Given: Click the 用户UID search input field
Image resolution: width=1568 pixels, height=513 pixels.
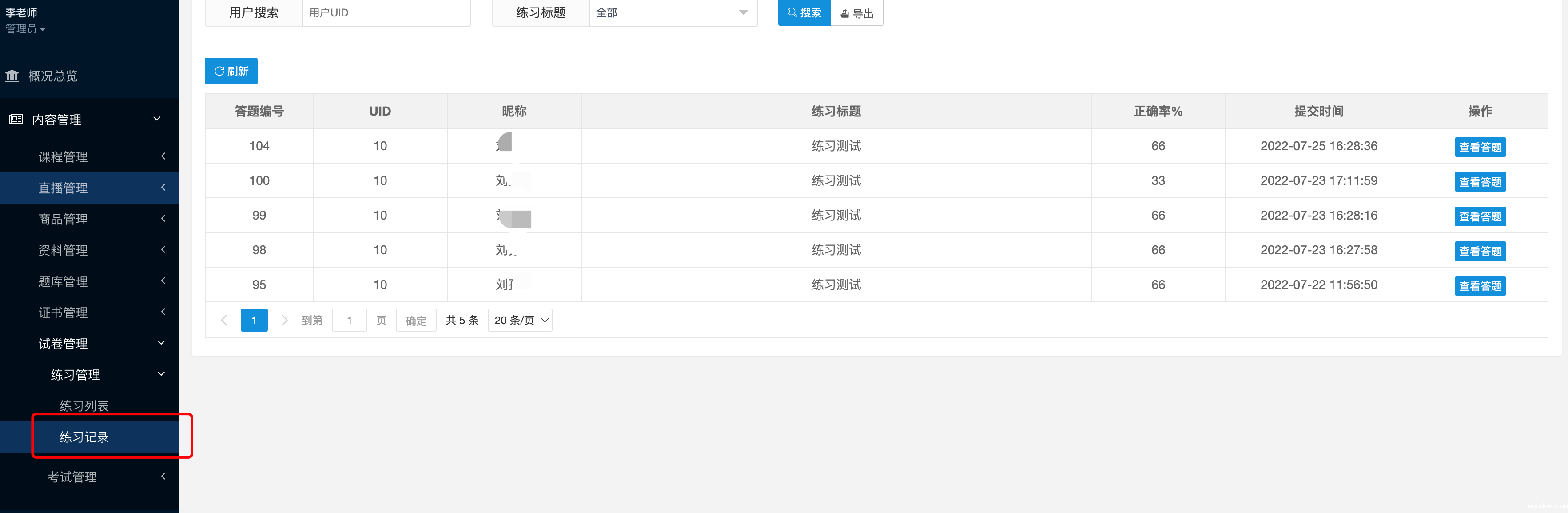Looking at the screenshot, I should 386,13.
